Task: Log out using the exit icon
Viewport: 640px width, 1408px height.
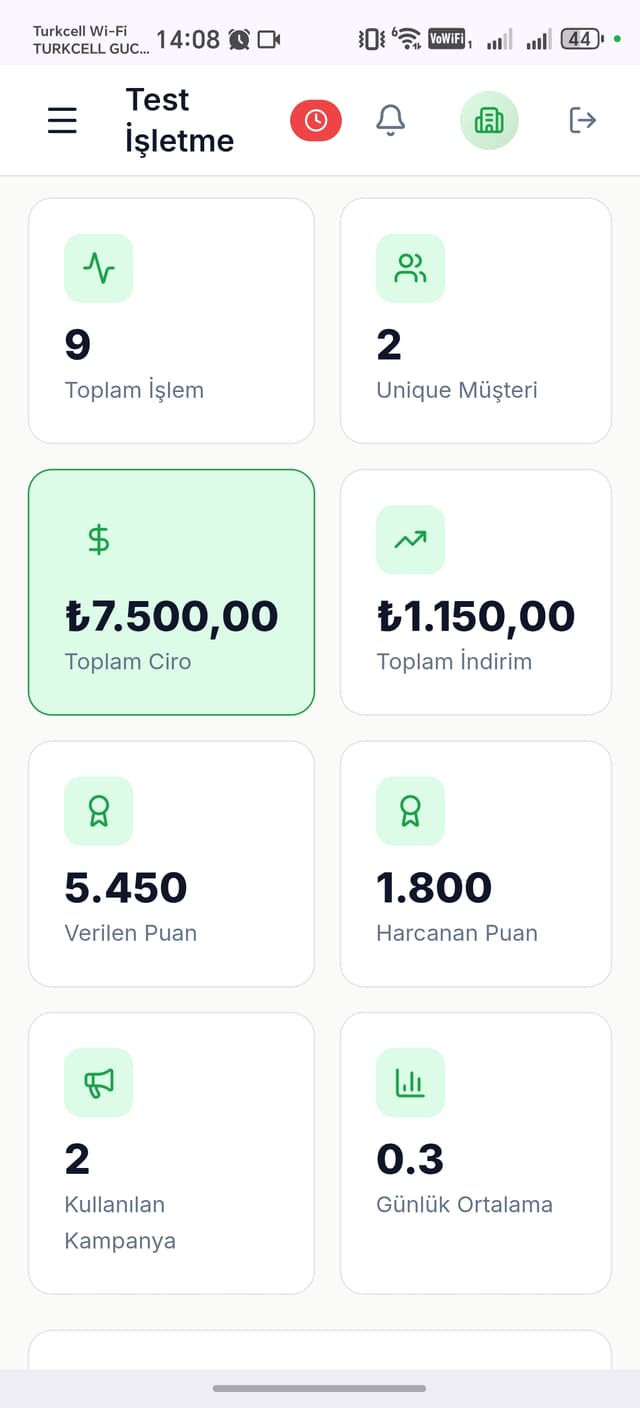Action: [x=582, y=119]
